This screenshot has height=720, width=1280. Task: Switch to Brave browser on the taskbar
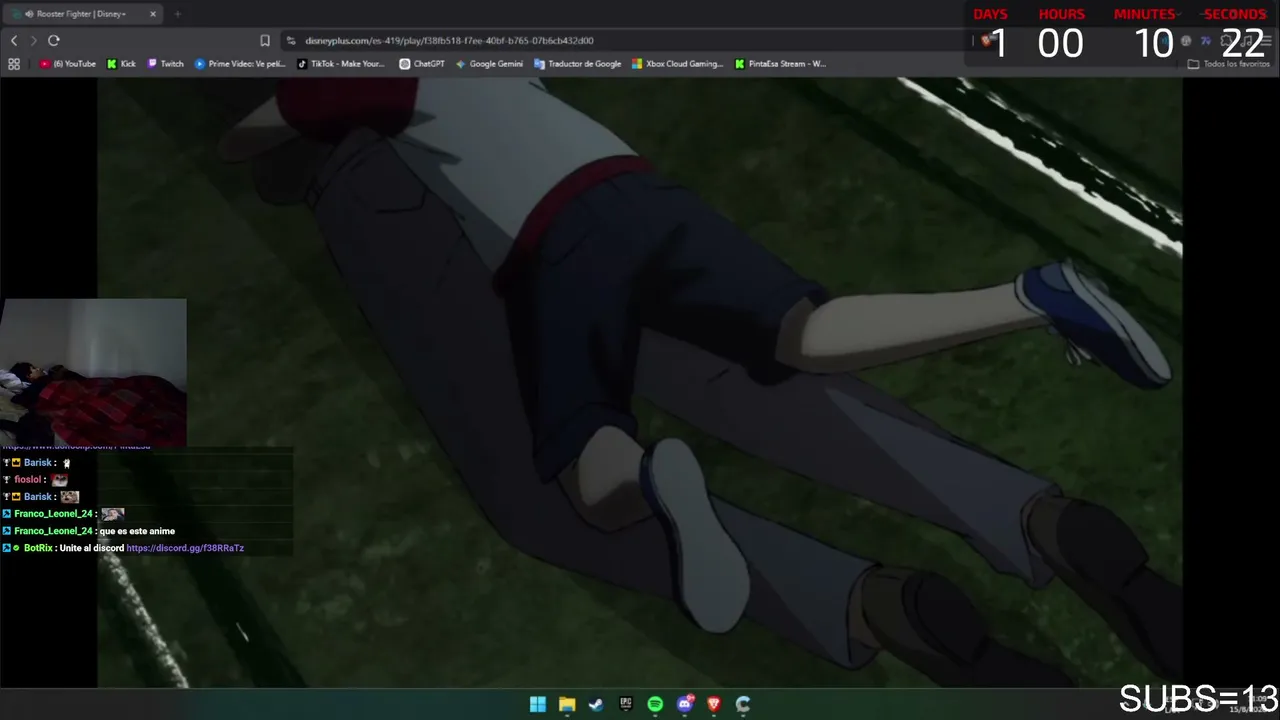(714, 704)
